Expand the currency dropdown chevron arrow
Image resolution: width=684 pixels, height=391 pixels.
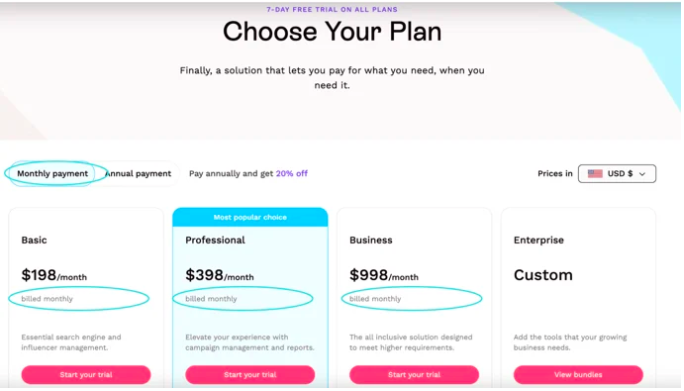(642, 174)
